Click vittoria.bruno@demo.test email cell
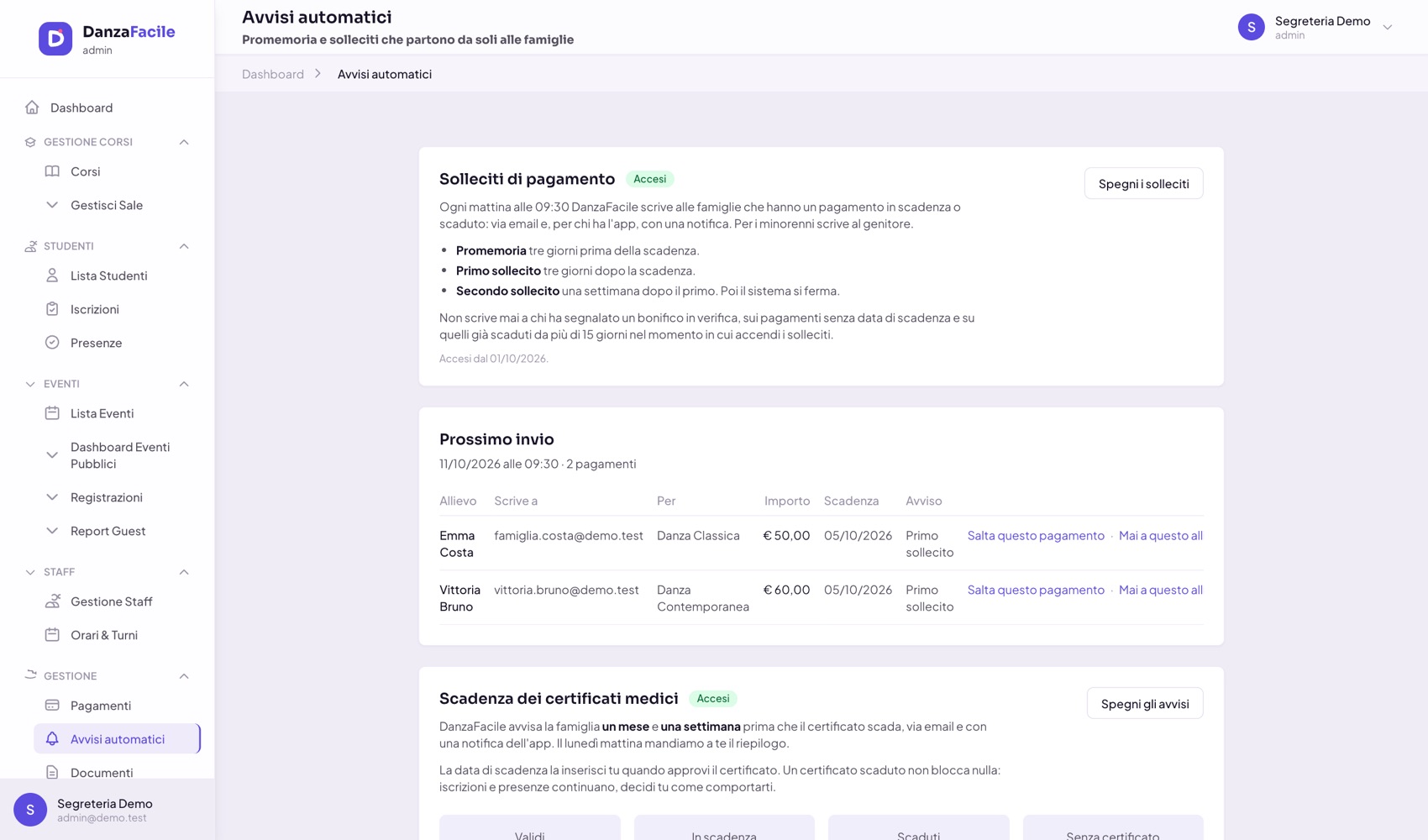 [x=566, y=590]
